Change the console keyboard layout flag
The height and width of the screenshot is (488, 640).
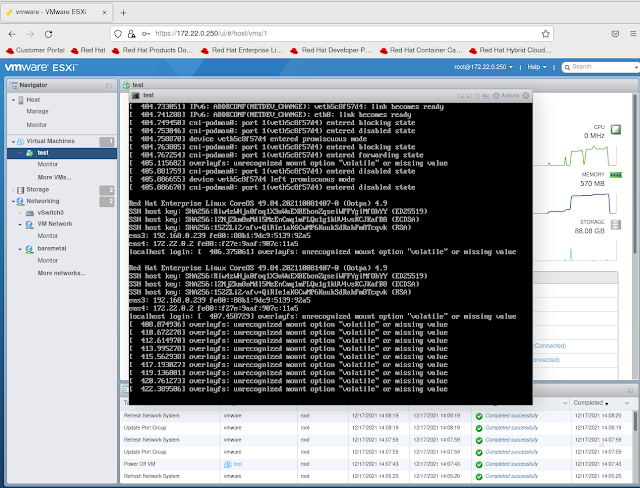coord(485,96)
